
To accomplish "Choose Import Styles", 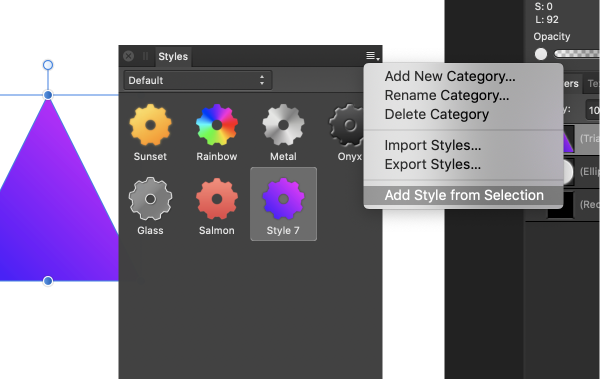I will [x=432, y=145].
